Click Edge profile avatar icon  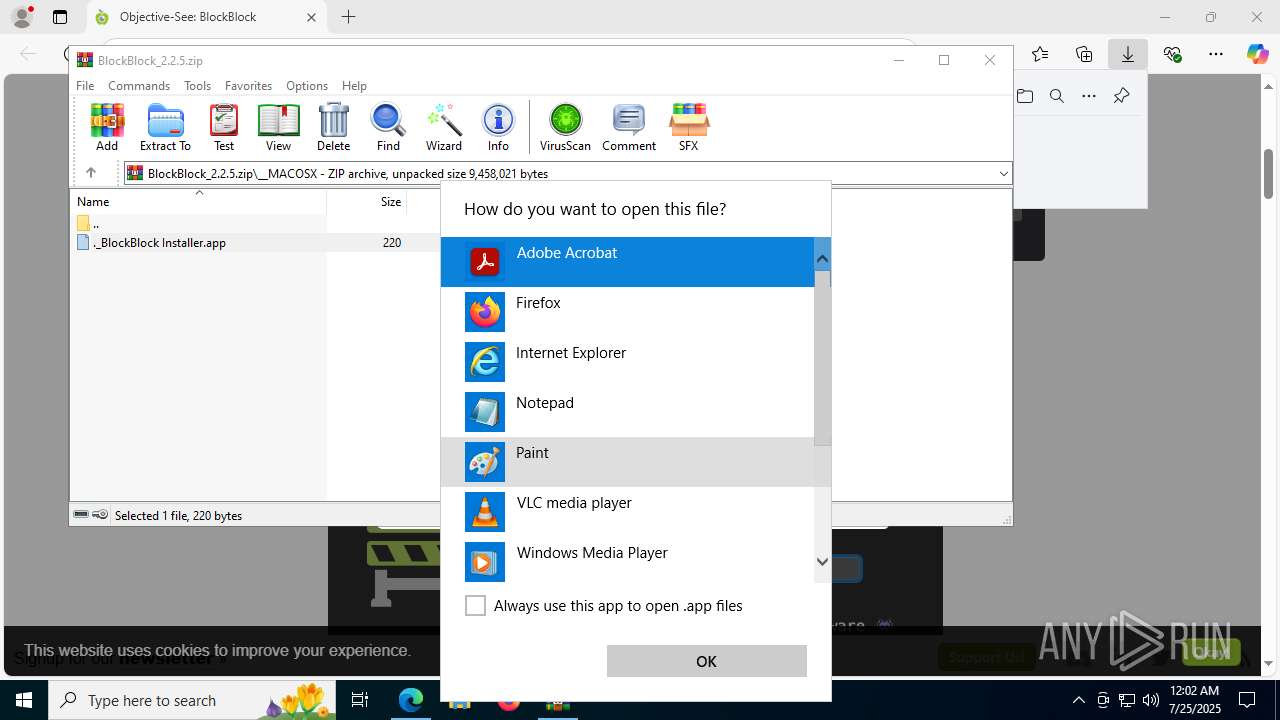coord(22,17)
